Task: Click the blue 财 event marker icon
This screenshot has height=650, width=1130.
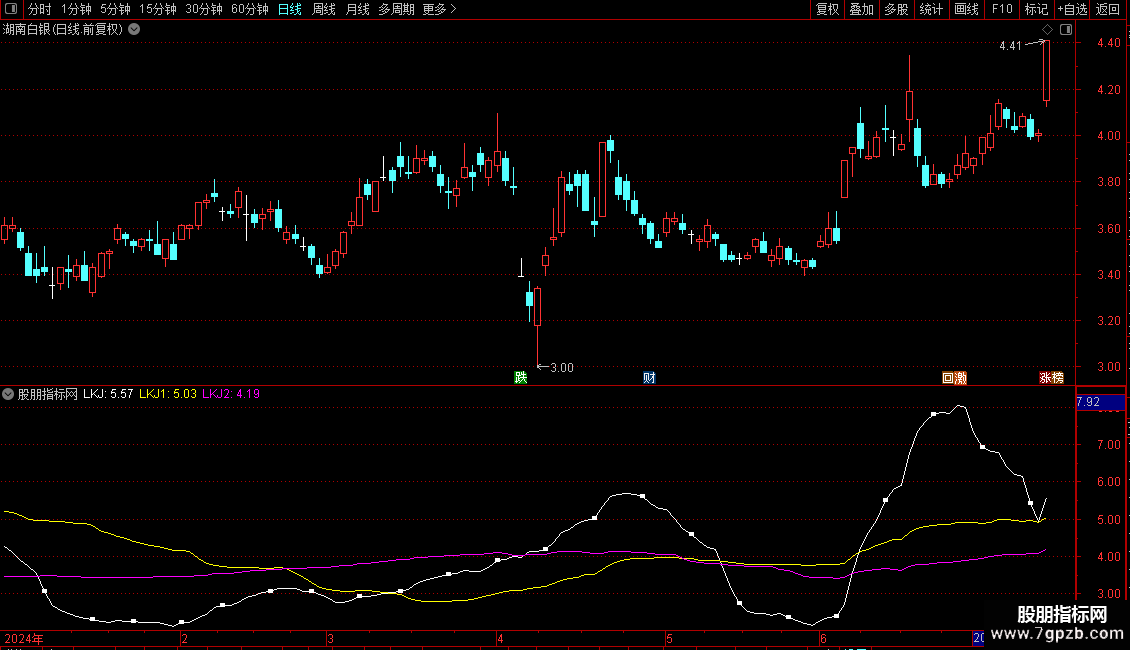Action: click(649, 378)
